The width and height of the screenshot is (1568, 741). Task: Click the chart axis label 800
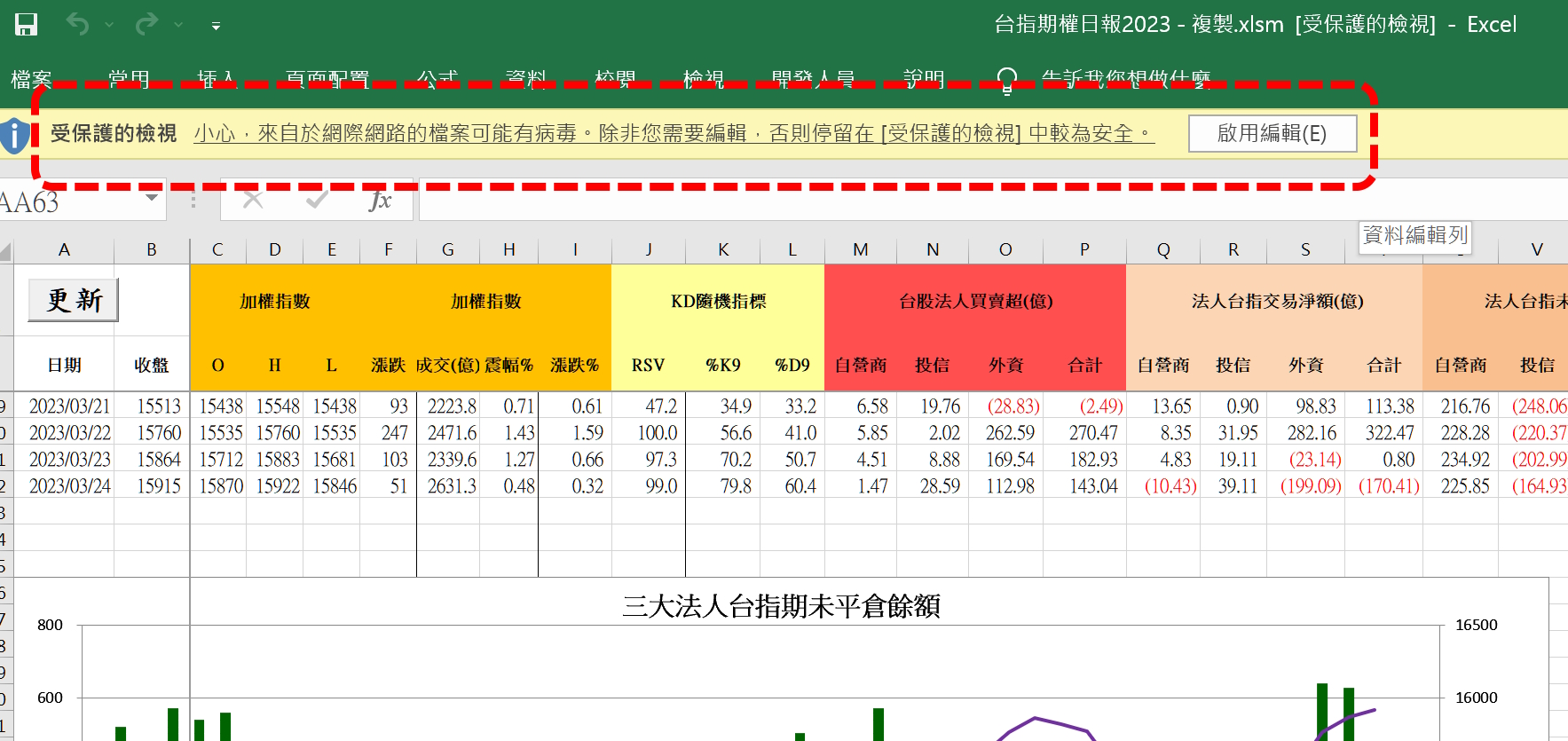(50, 625)
